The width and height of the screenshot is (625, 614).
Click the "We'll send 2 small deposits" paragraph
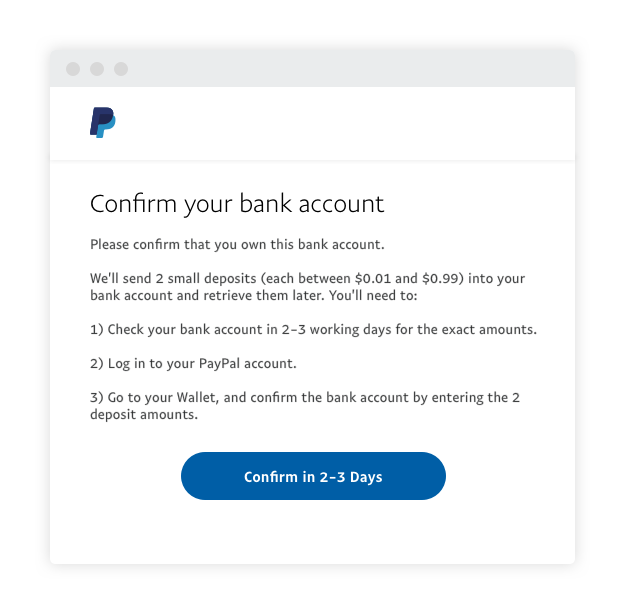(x=307, y=287)
